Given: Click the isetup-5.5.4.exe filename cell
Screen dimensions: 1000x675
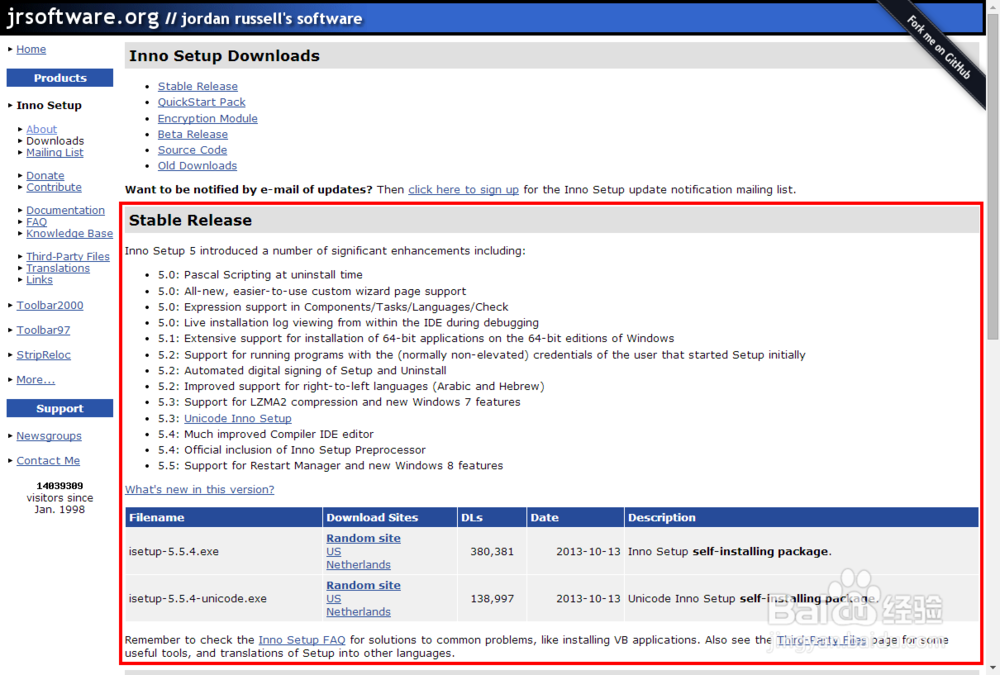Looking at the screenshot, I should (224, 551).
